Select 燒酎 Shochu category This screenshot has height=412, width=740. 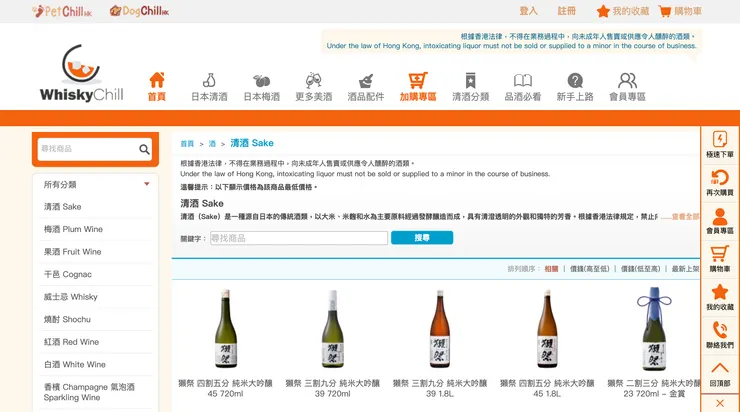click(x=67, y=320)
